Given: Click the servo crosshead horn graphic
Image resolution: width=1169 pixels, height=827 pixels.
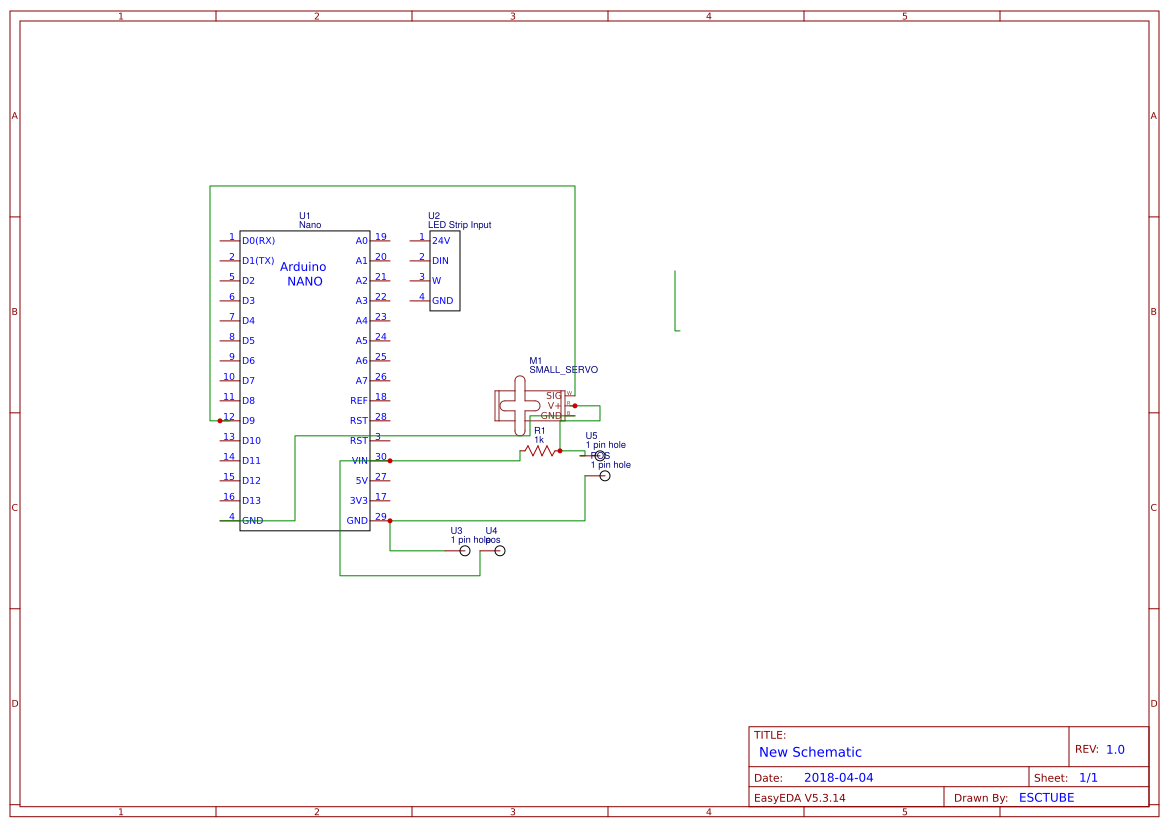Looking at the screenshot, I should point(519,404).
